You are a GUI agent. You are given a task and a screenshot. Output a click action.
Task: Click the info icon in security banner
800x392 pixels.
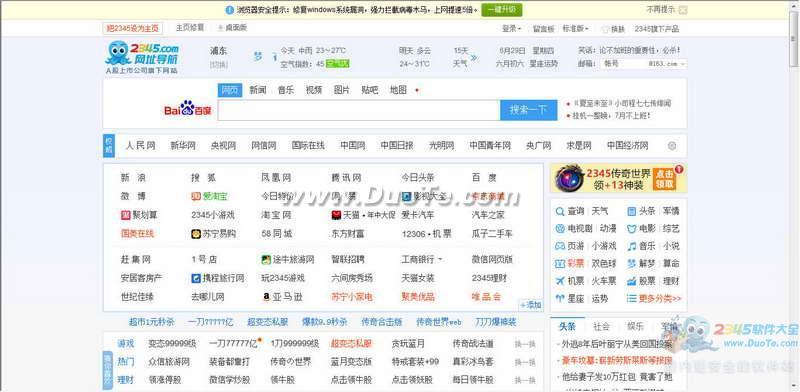[230, 10]
